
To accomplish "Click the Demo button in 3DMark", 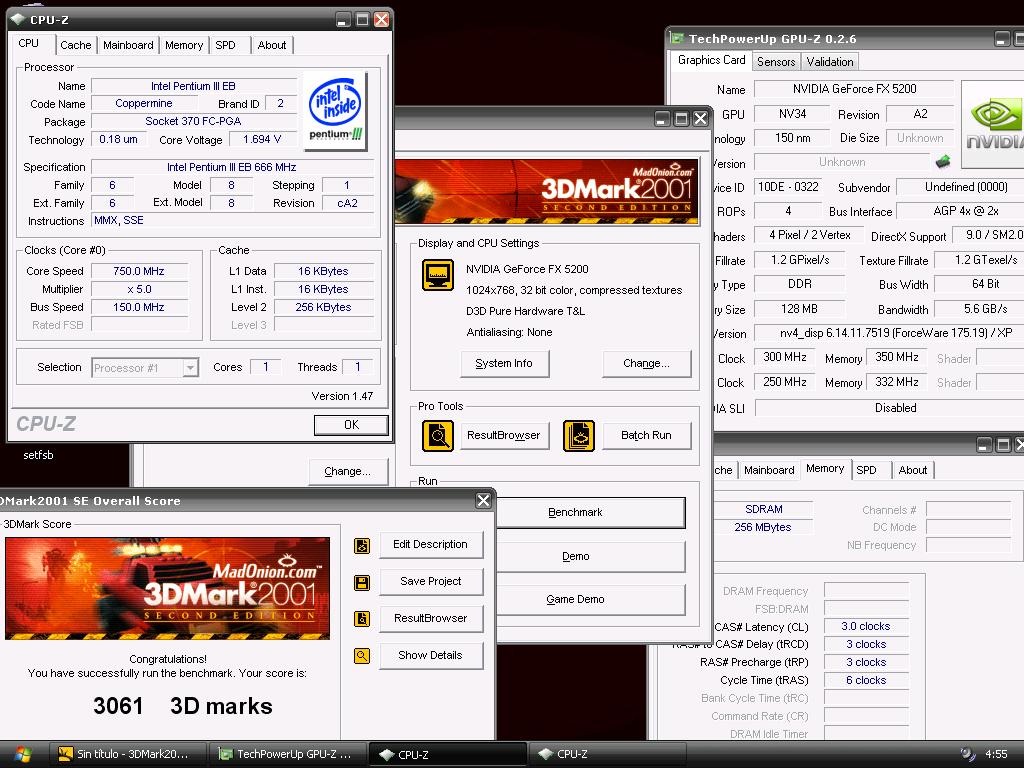I will (x=590, y=557).
